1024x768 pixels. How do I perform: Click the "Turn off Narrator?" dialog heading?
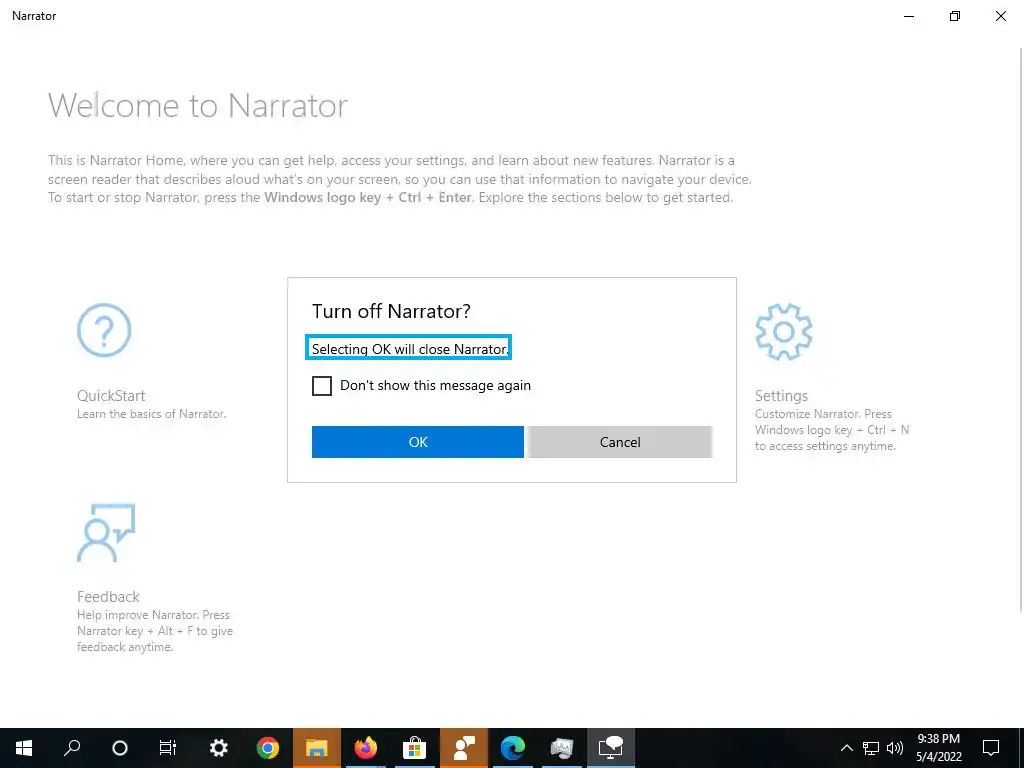pos(391,311)
